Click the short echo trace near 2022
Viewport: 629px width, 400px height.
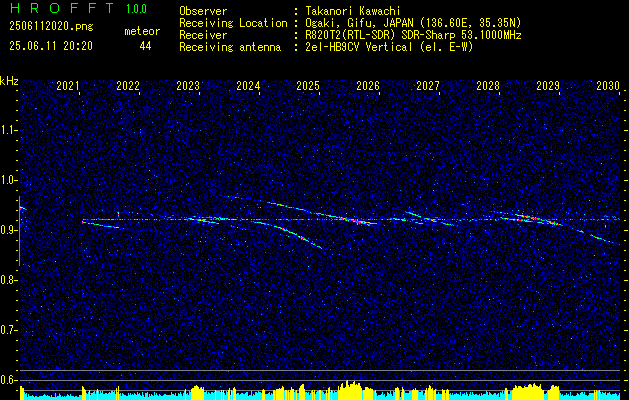click(100, 225)
